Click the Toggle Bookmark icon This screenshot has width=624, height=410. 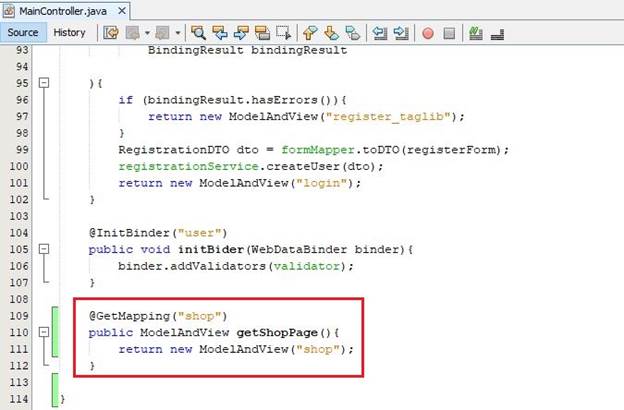coord(353,33)
